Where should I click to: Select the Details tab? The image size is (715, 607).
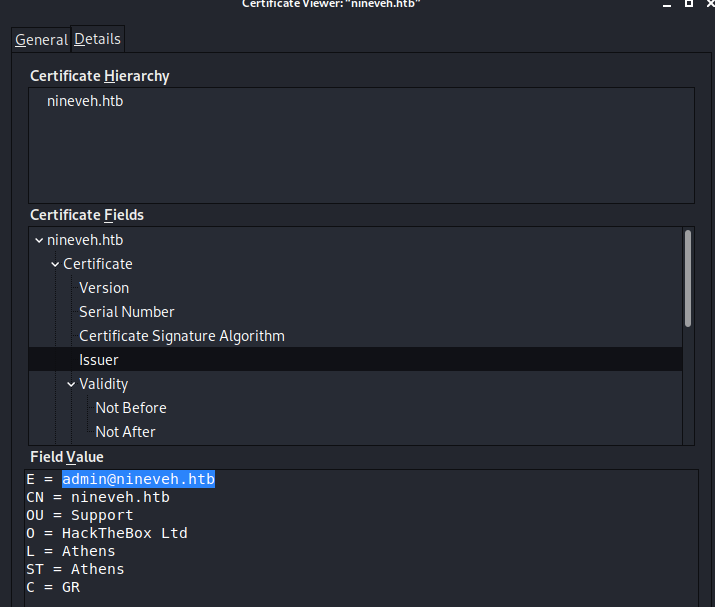pyautogui.click(x=97, y=39)
